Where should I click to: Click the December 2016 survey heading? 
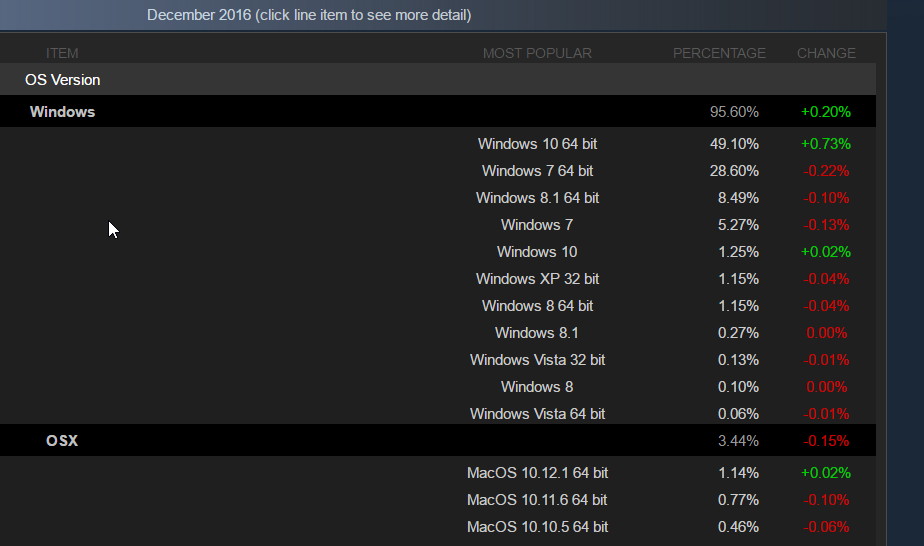309,15
